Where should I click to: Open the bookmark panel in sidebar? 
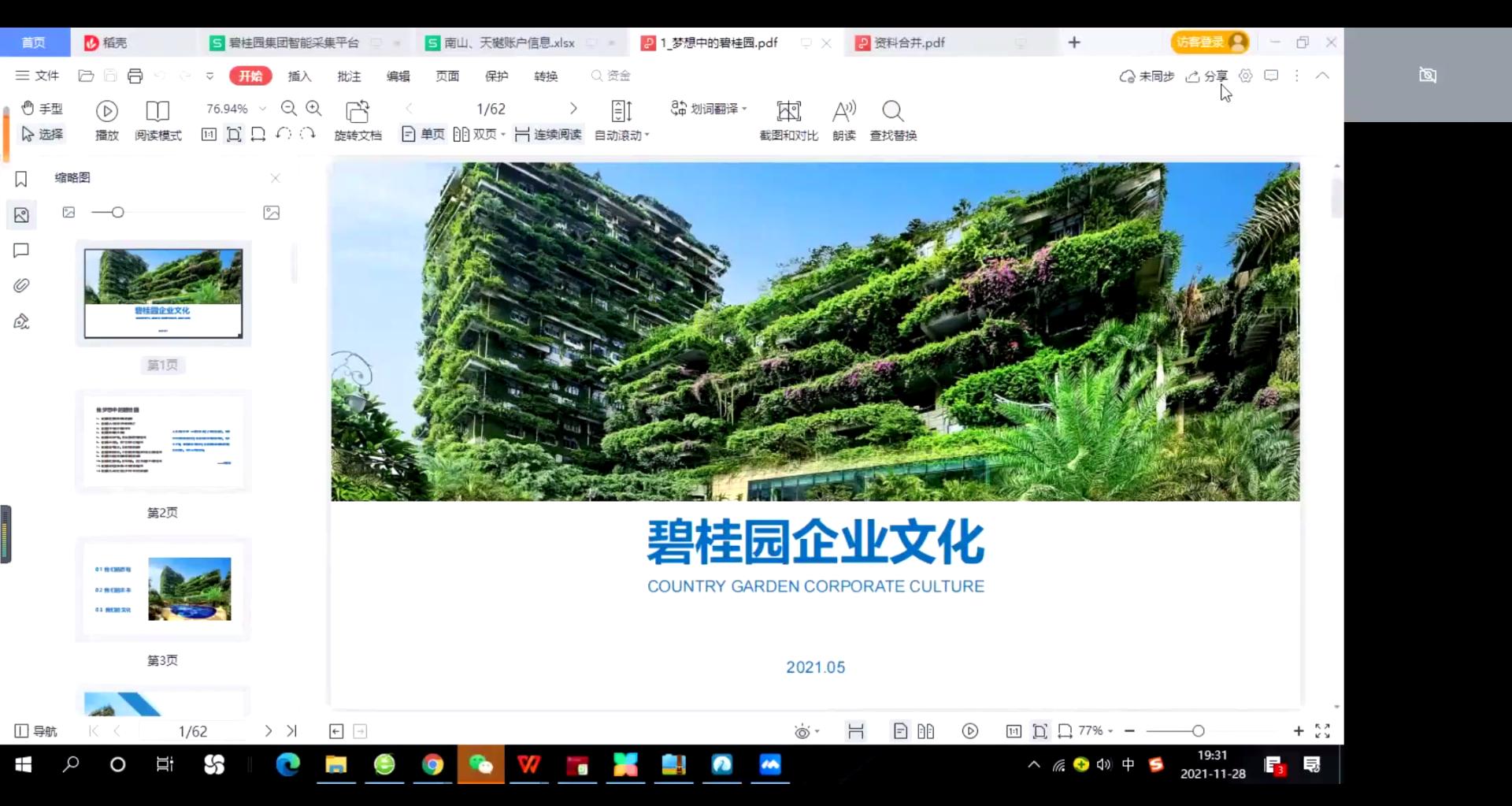coord(21,180)
